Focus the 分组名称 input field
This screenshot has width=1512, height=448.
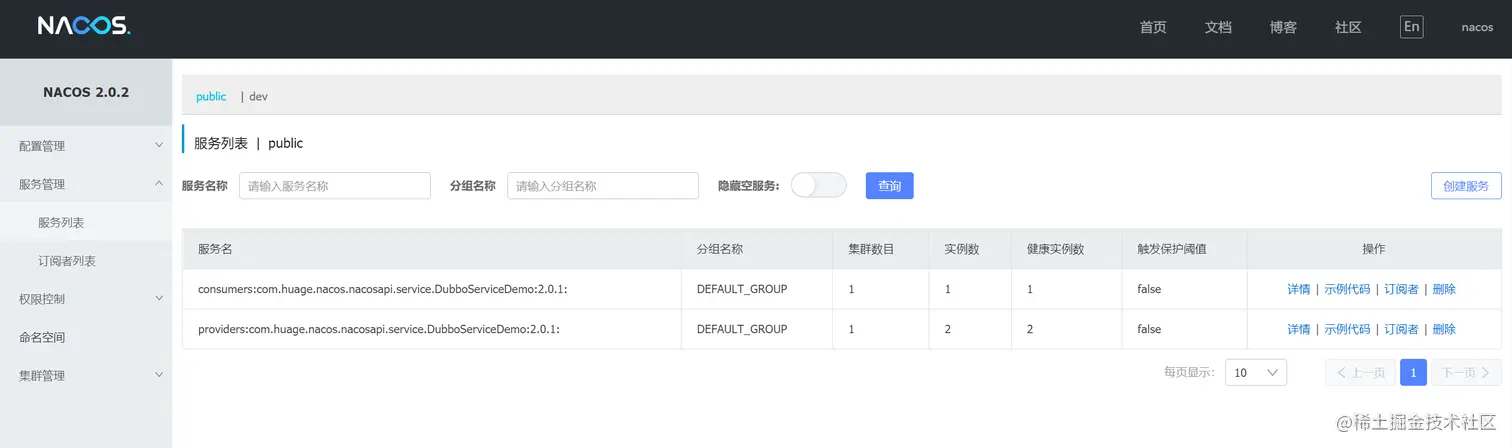(x=602, y=186)
